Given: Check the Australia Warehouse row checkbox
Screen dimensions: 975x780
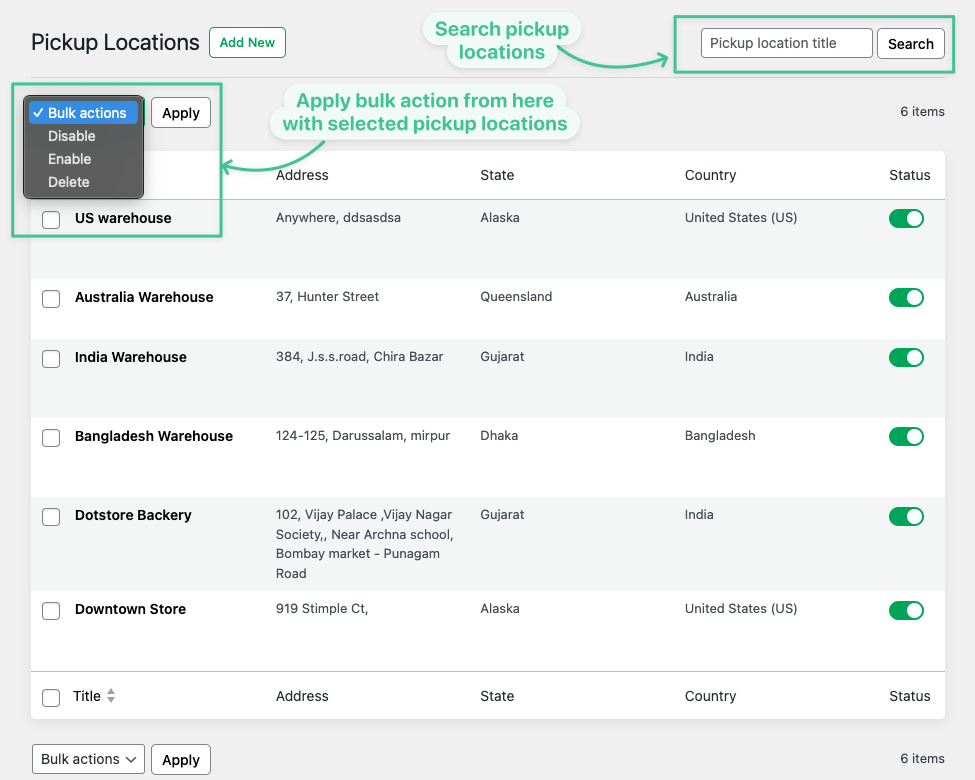Looking at the screenshot, I should tap(51, 299).
